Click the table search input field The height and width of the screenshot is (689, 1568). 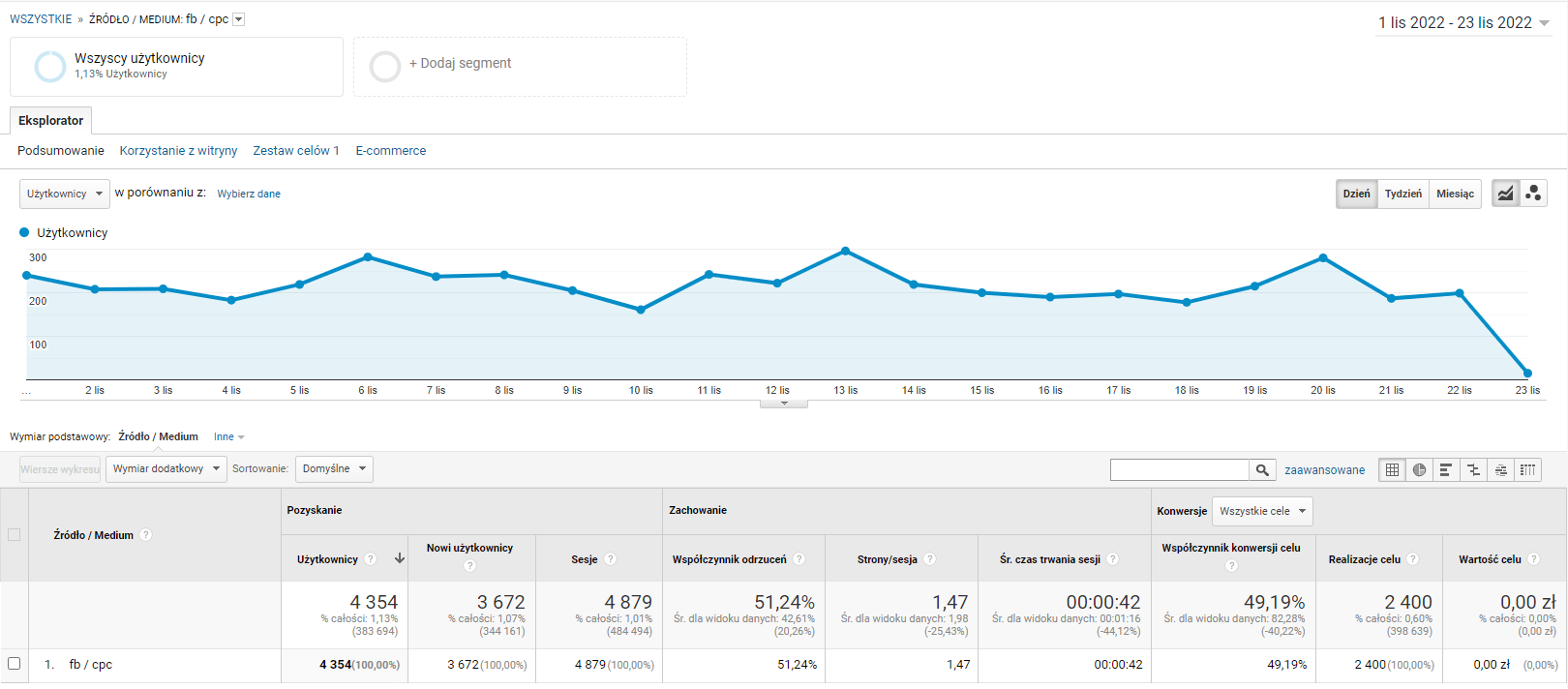pos(1179,470)
